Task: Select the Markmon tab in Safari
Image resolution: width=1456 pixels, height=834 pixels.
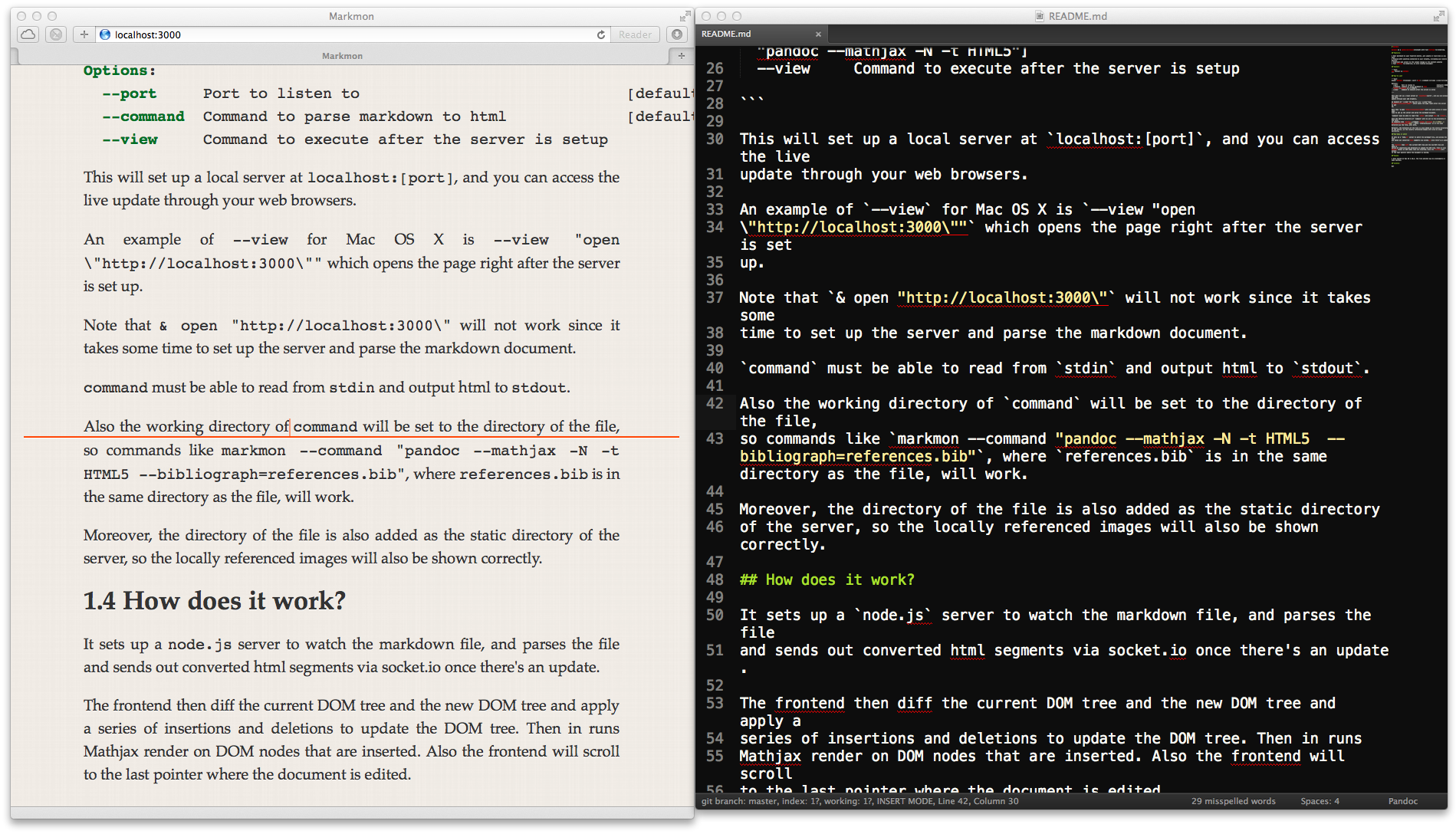Action: pyautogui.click(x=342, y=56)
